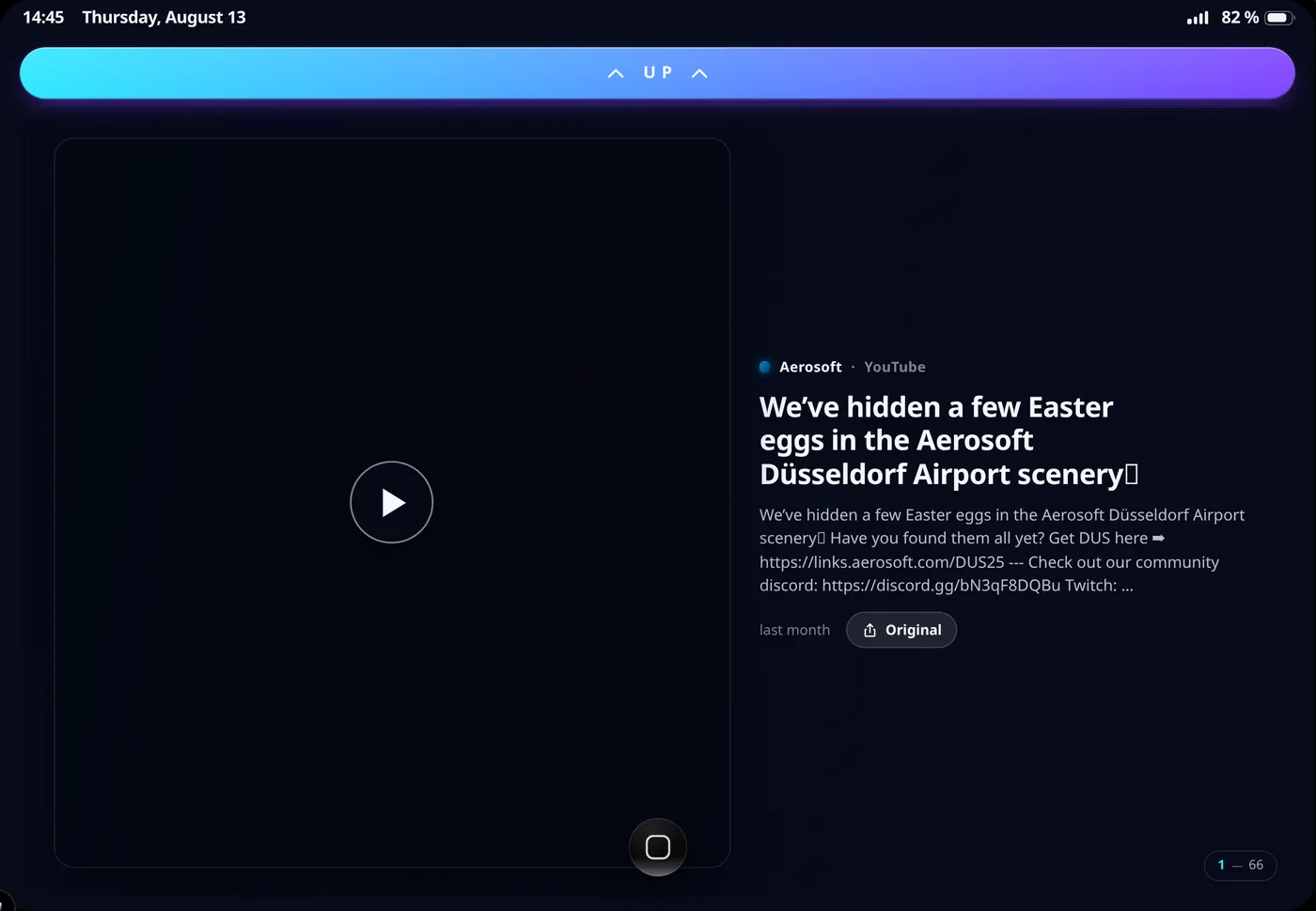Viewport: 1316px width, 911px height.
Task: Play the Aerosoft Easter eggs video
Action: 391,502
